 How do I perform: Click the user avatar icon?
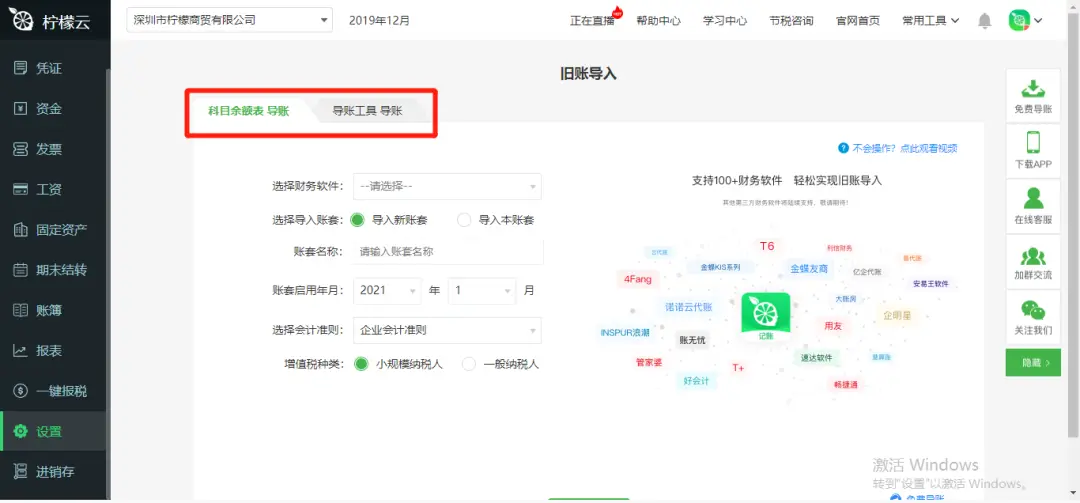1019,20
